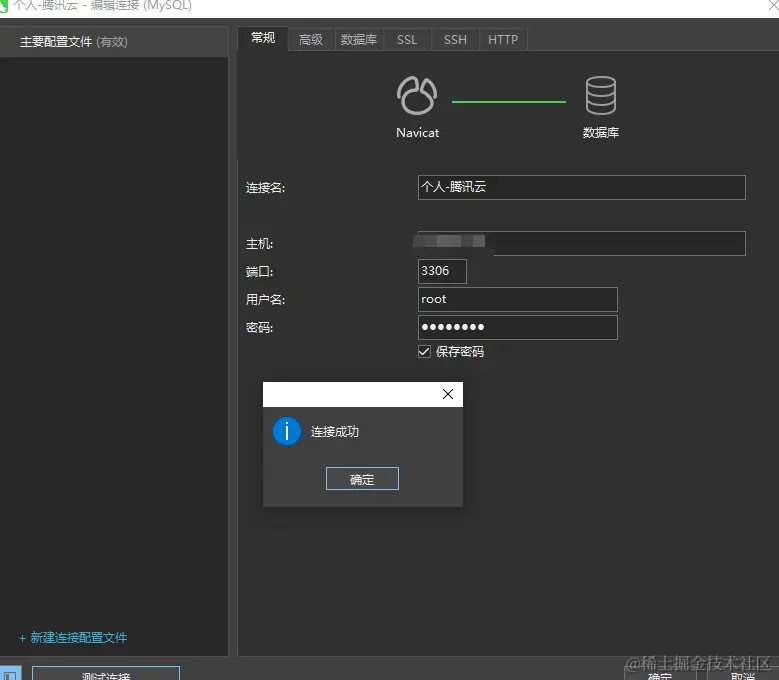Click the Navicat logo icon

pyautogui.click(x=417, y=95)
